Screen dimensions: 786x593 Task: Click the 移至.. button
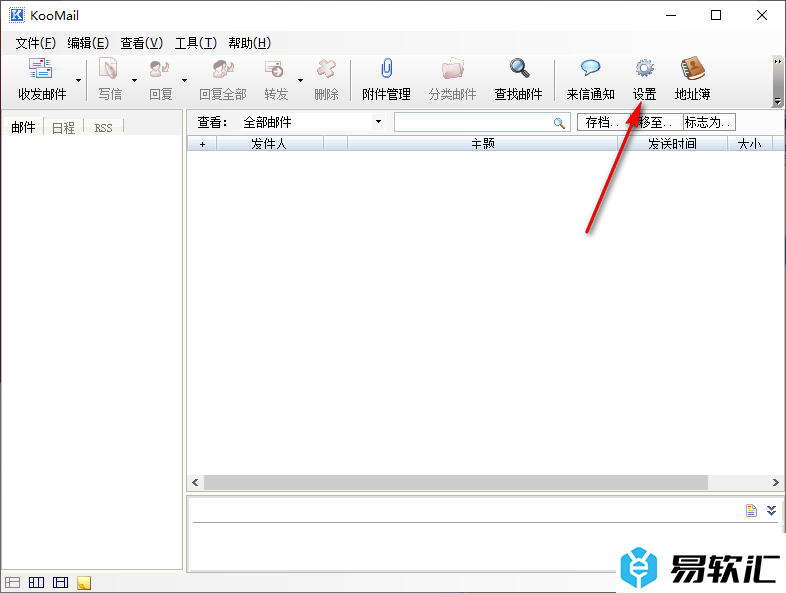(x=656, y=122)
